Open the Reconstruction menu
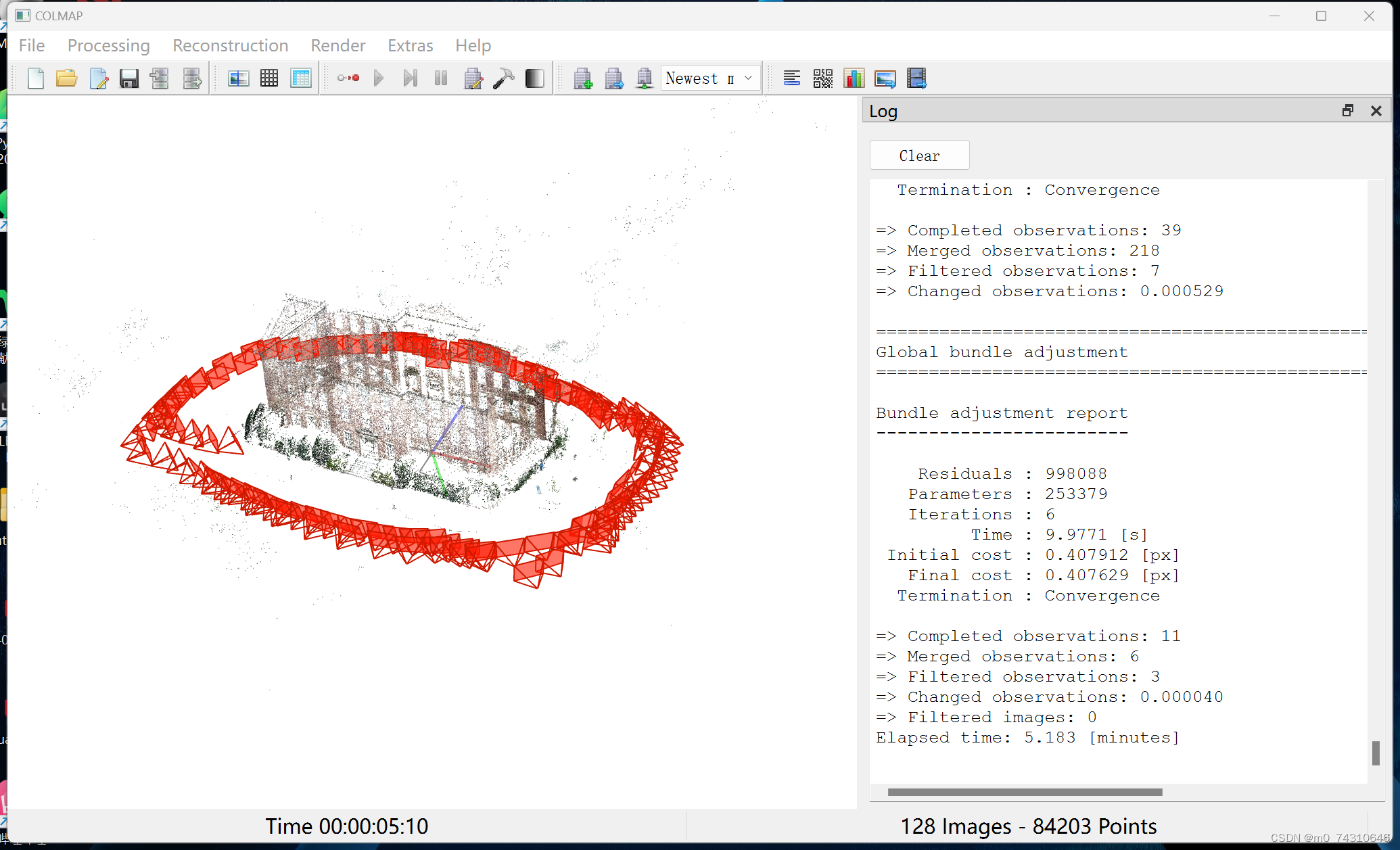The width and height of the screenshot is (1400, 850). [x=230, y=45]
